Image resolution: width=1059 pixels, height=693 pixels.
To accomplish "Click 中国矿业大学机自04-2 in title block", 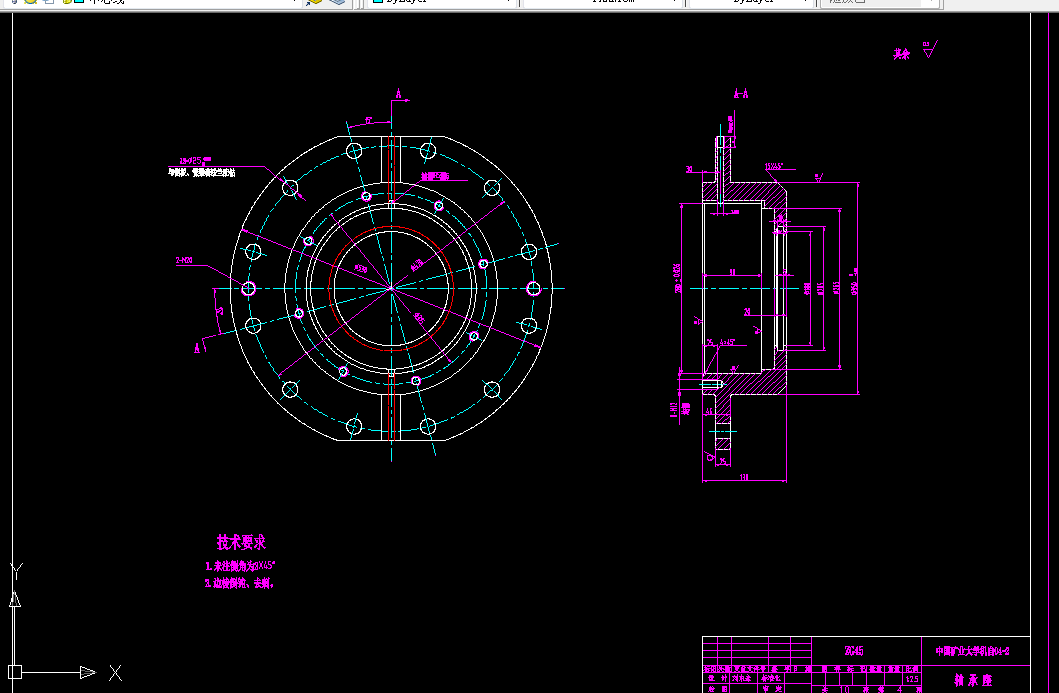I will click(973, 651).
